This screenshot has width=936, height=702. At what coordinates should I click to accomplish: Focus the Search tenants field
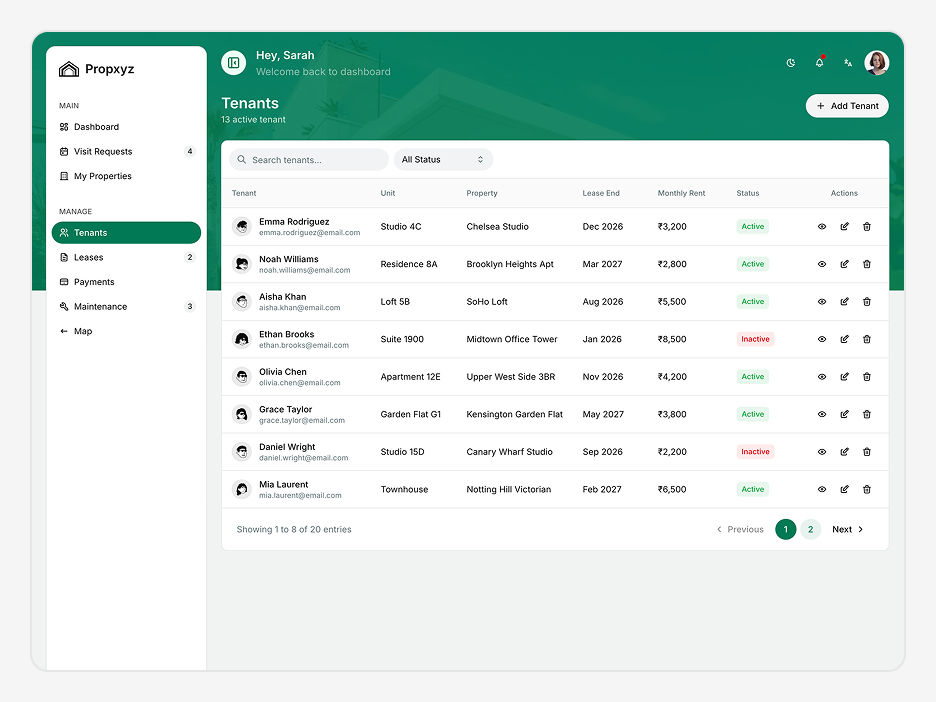coord(309,159)
